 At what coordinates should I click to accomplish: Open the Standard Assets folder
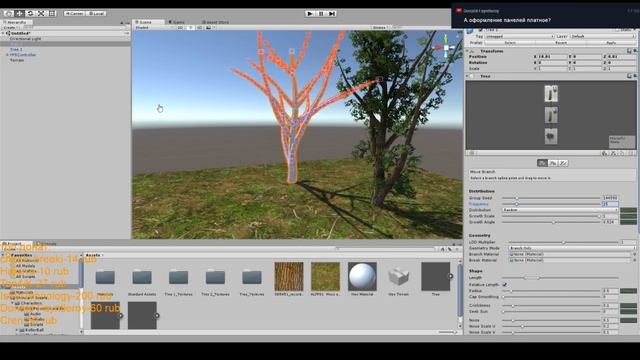coord(142,280)
